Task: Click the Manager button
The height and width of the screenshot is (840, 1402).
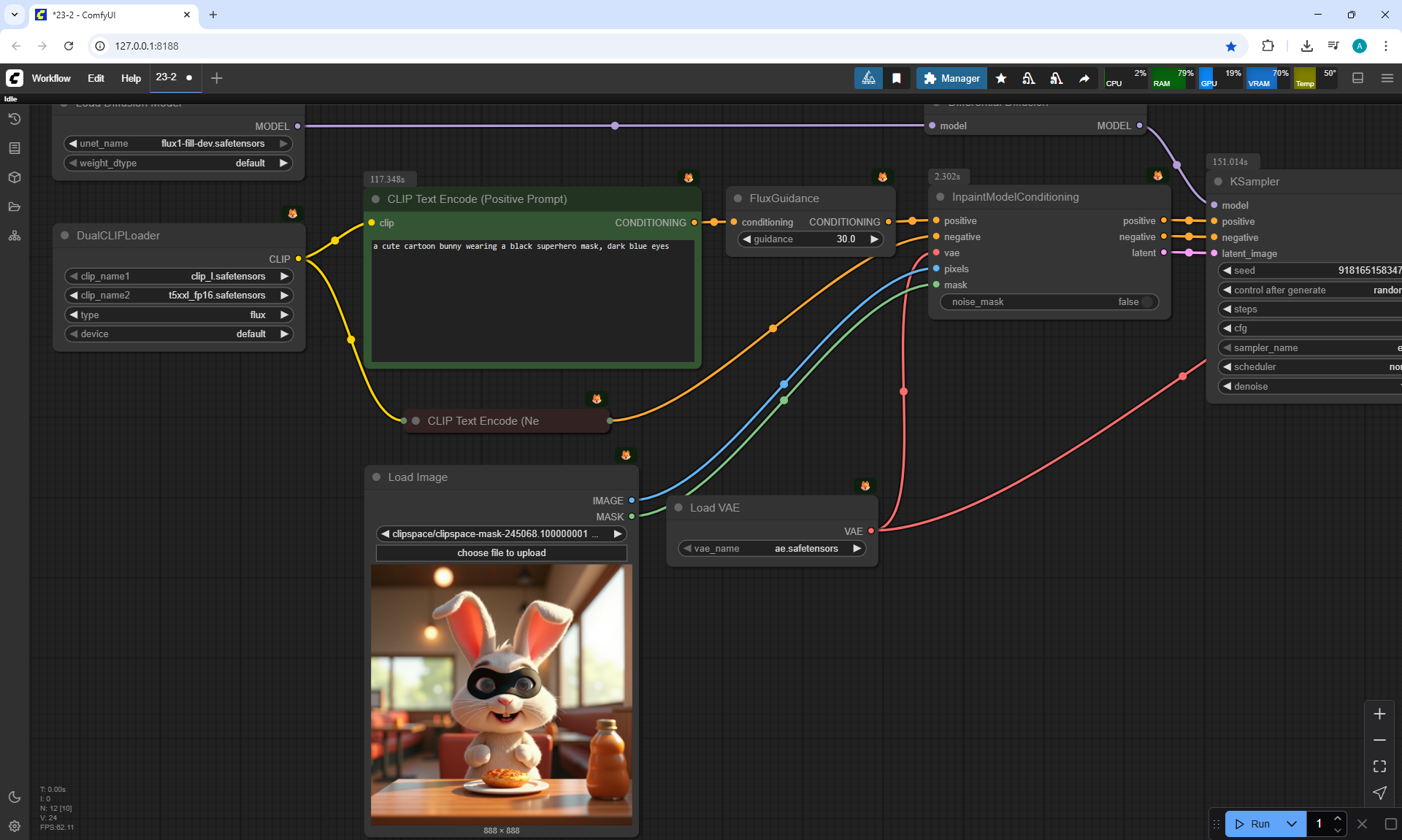Action: coord(951,78)
